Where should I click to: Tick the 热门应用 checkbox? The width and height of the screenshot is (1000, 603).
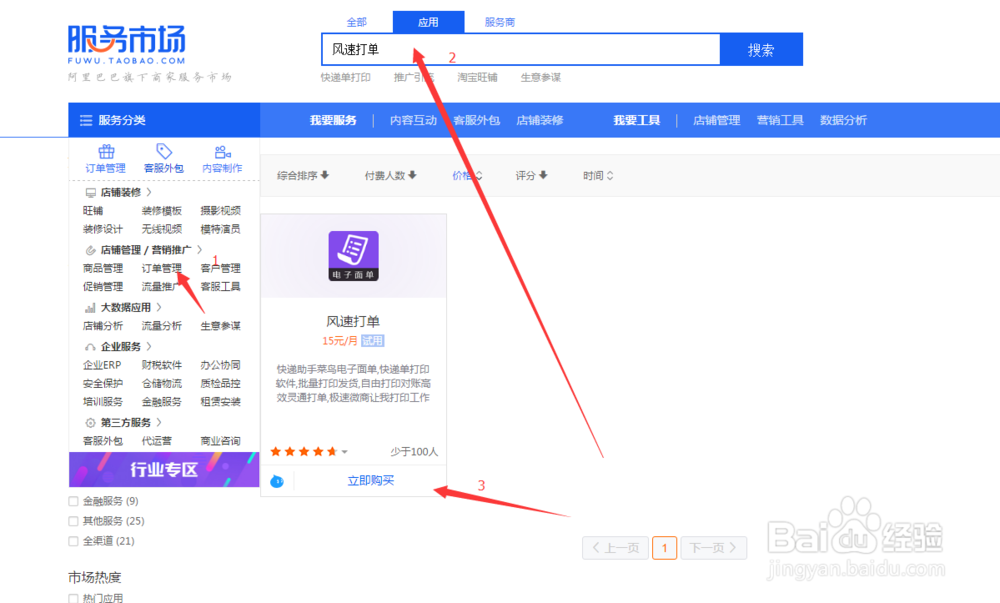coord(73,598)
